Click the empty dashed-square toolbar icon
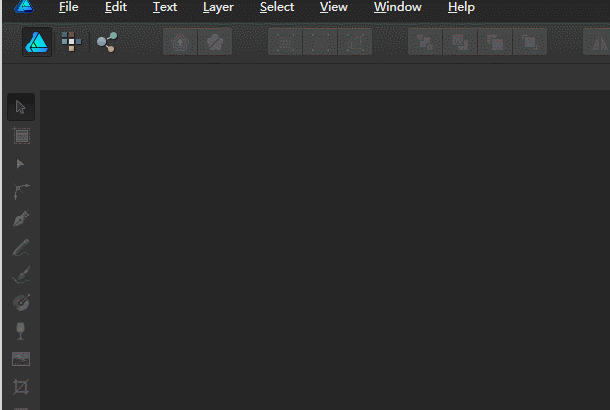Image resolution: width=610 pixels, height=410 pixels. [320, 42]
